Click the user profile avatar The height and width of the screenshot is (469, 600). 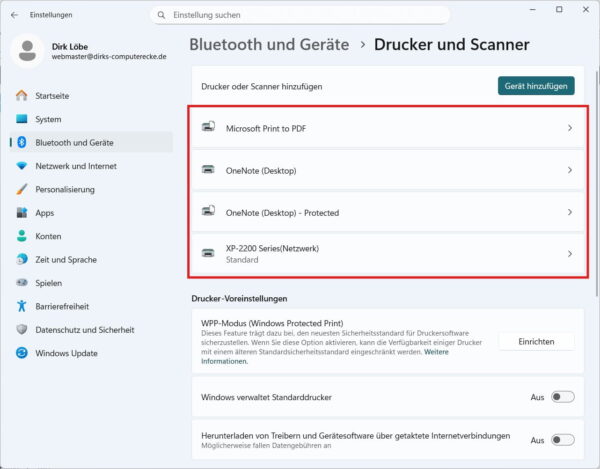tap(27, 51)
